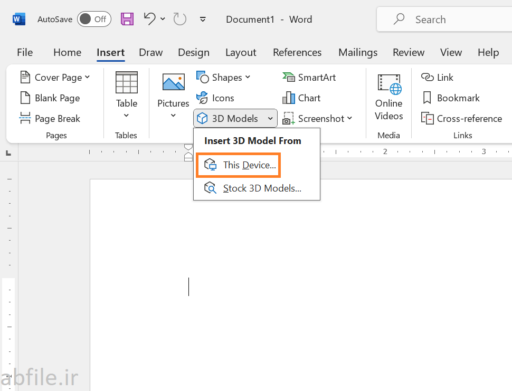Open the References tab

[297, 52]
